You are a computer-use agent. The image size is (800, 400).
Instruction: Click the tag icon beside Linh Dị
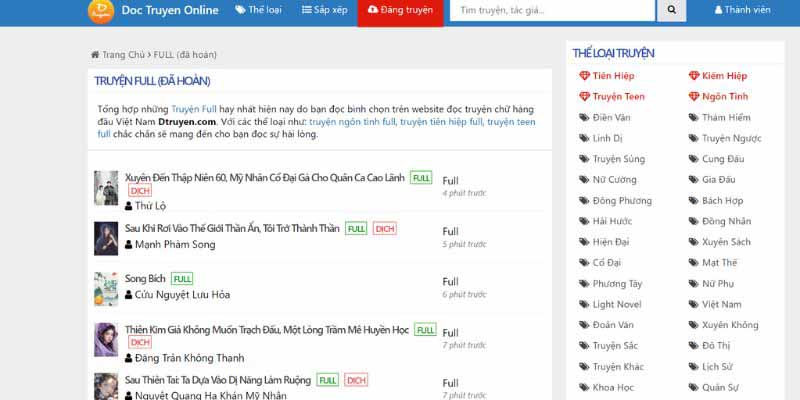pos(584,138)
